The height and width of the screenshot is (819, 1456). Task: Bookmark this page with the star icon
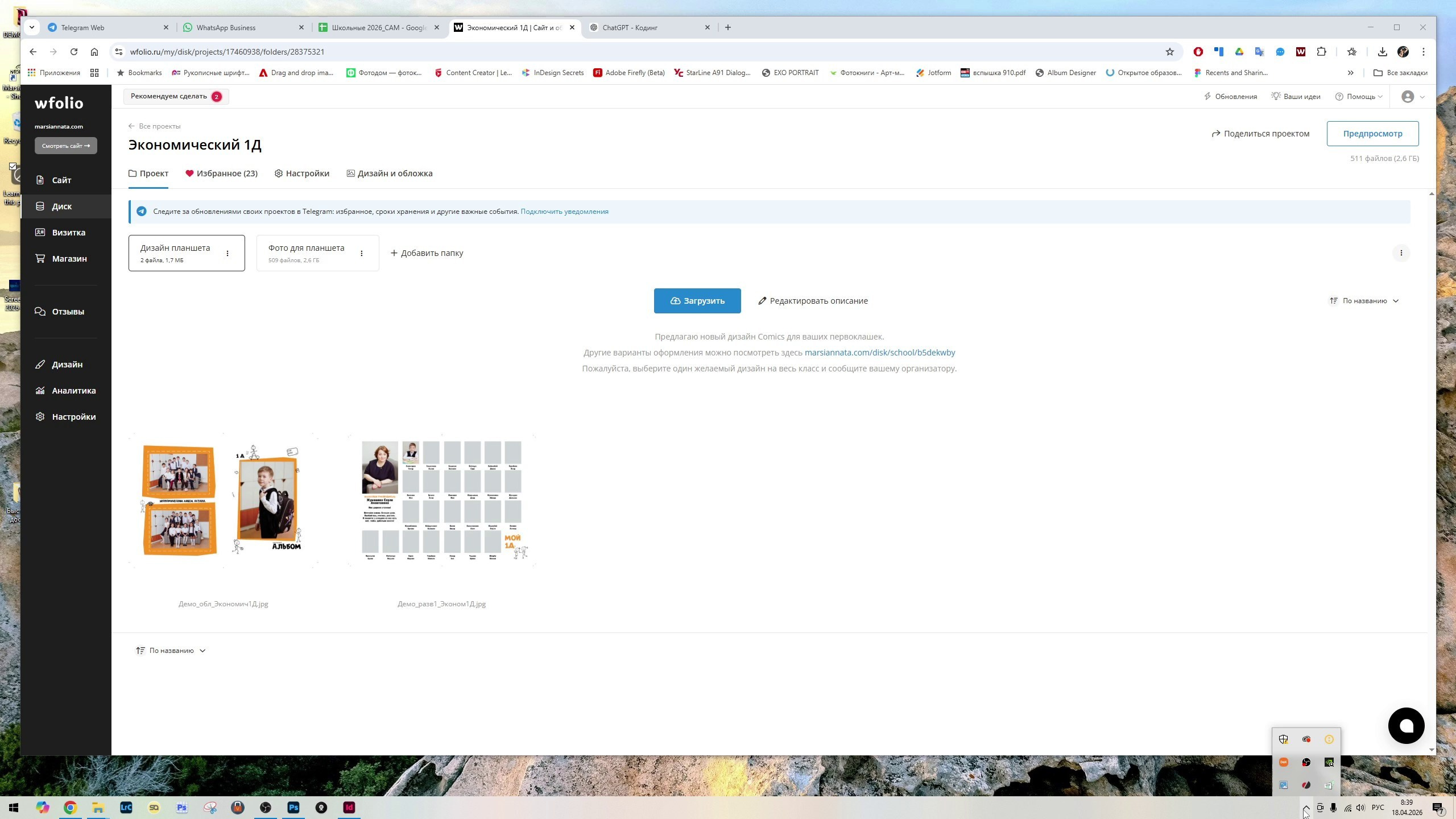pos(1169,52)
